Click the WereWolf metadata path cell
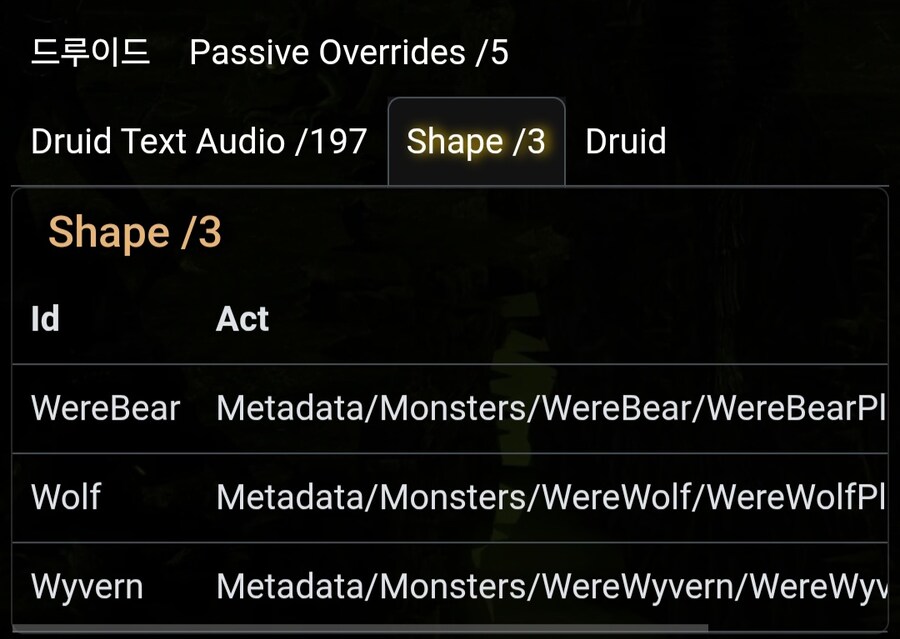The height and width of the screenshot is (639, 900). 550,497
